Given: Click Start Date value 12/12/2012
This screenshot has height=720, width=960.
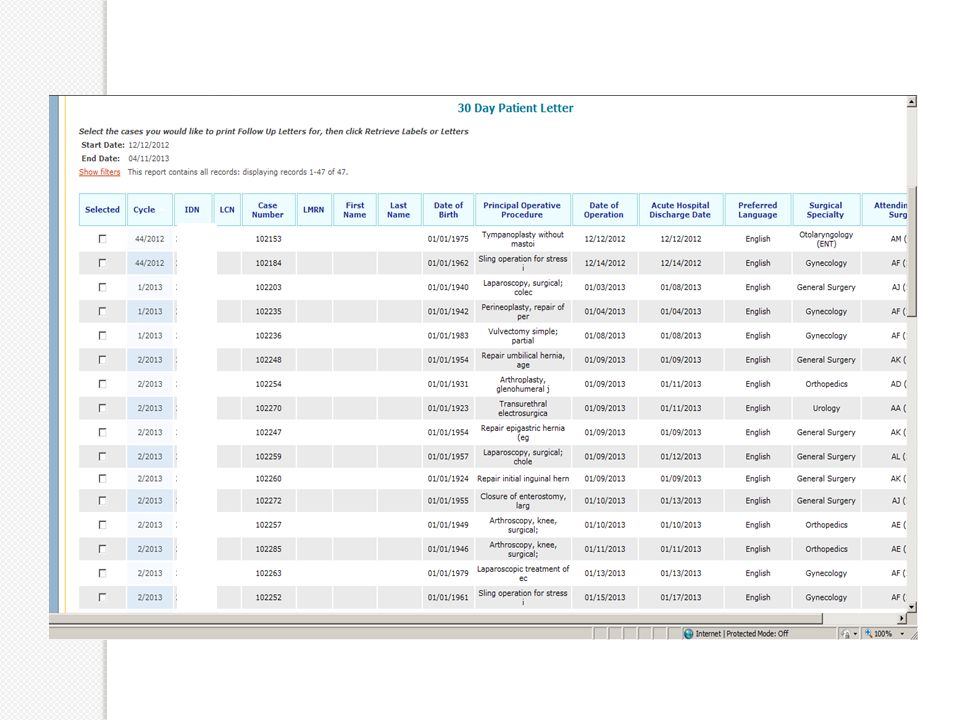Looking at the screenshot, I should click(148, 145).
